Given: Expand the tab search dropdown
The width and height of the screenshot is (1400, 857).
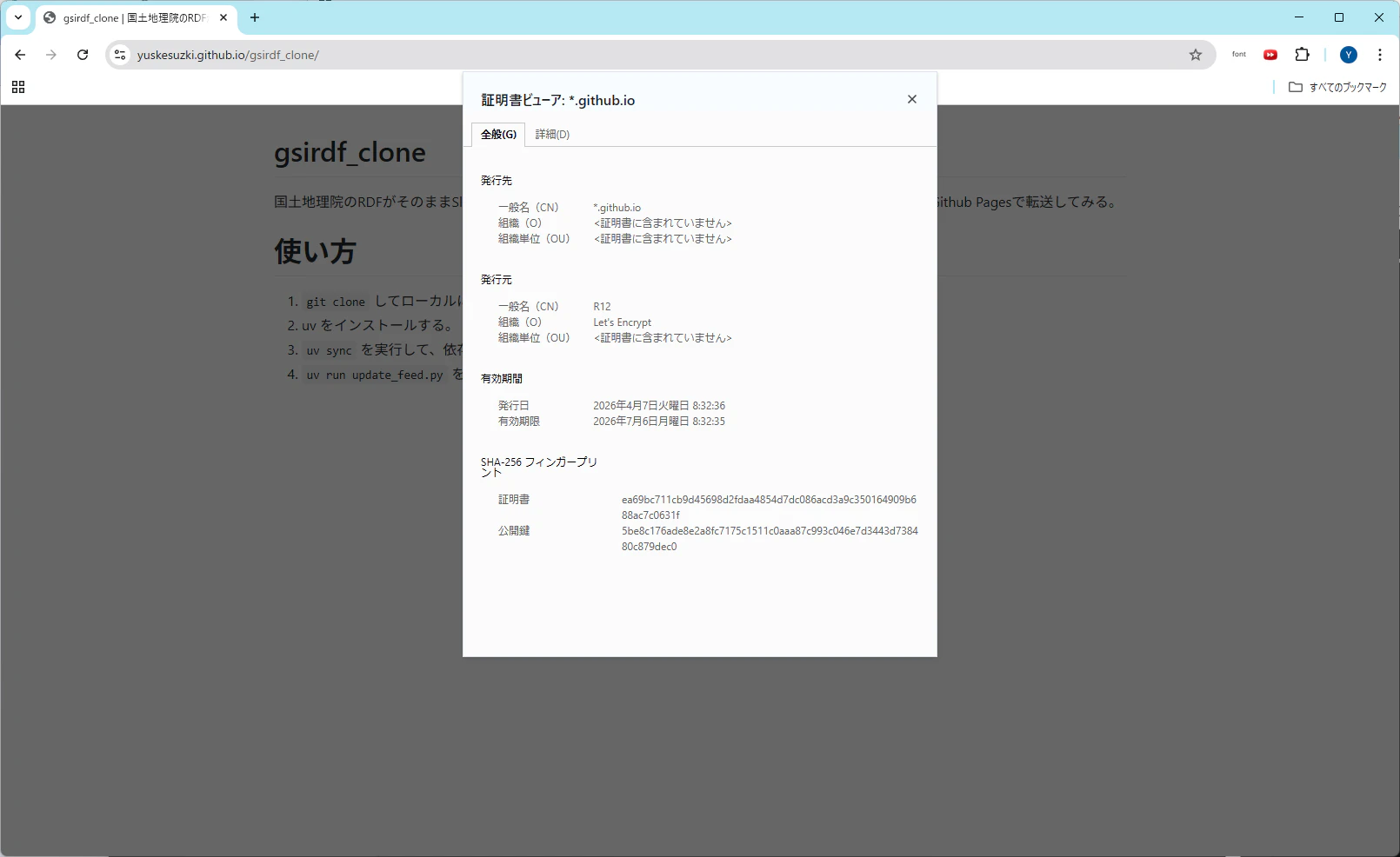Looking at the screenshot, I should [x=18, y=17].
